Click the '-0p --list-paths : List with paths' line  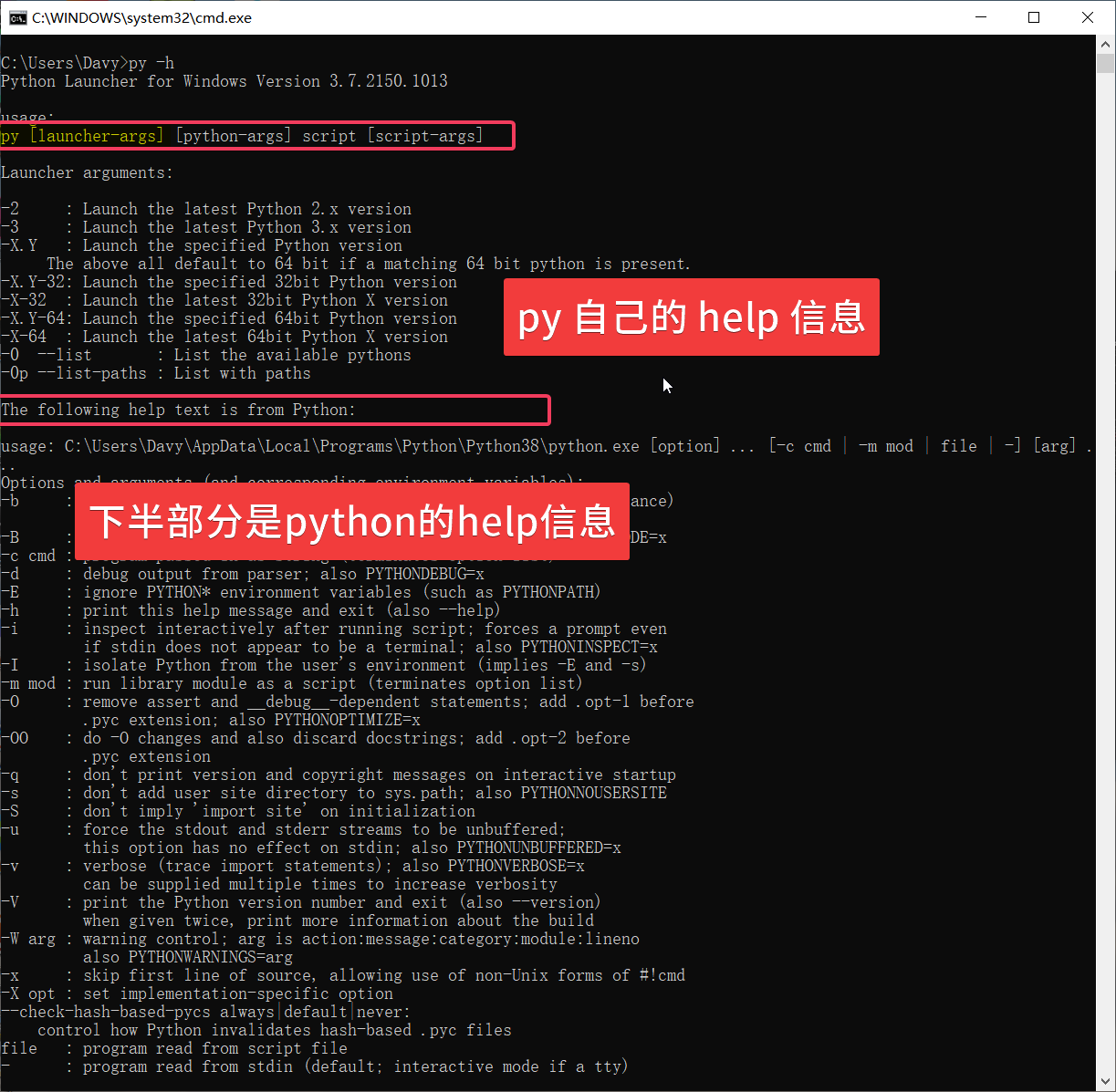coord(156,373)
